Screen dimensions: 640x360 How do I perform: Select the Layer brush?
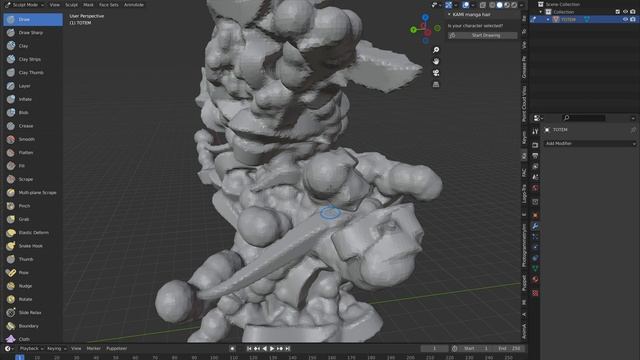[33, 86]
